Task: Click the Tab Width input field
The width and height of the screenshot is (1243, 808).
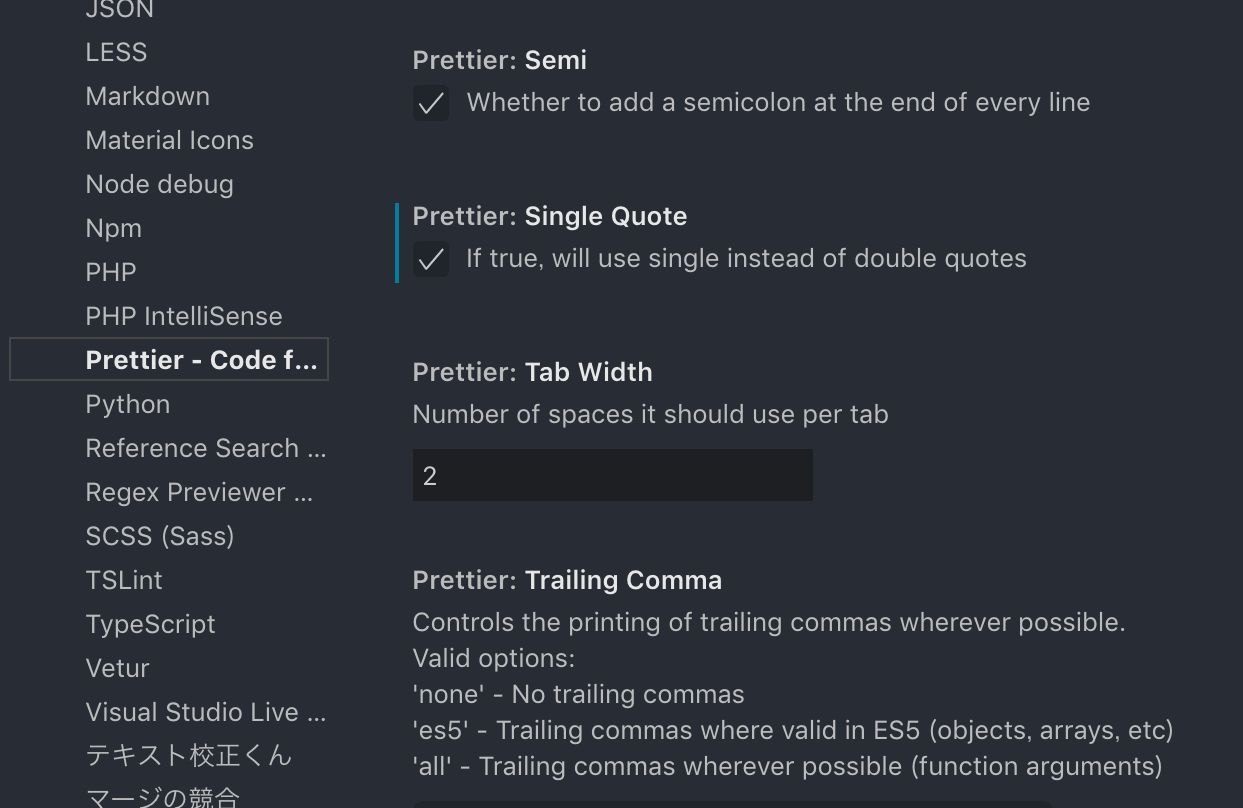Action: pyautogui.click(x=612, y=476)
